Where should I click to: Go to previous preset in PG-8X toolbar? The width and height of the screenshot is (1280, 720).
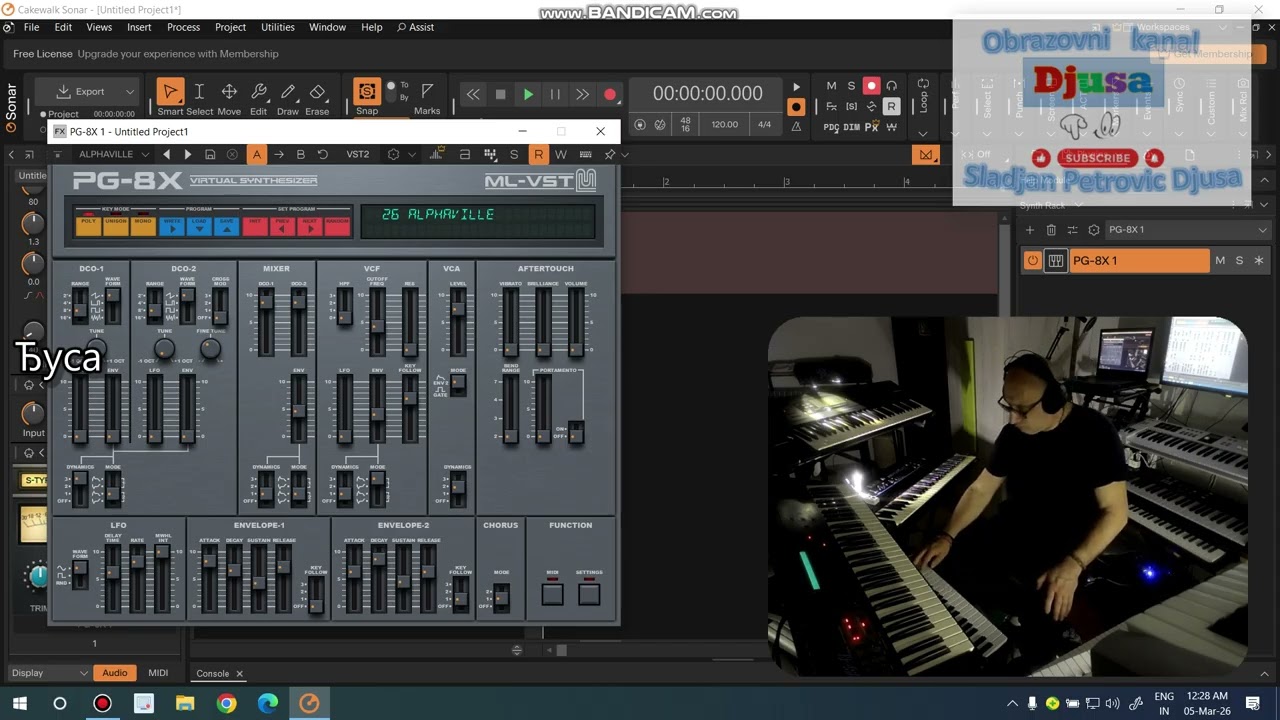pos(166,154)
